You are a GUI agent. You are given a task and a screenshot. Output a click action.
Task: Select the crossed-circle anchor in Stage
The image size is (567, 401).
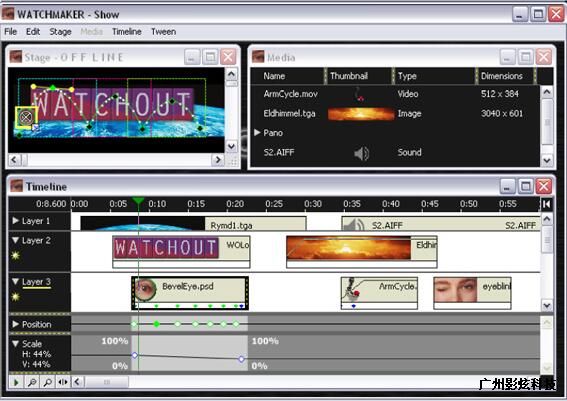26,117
